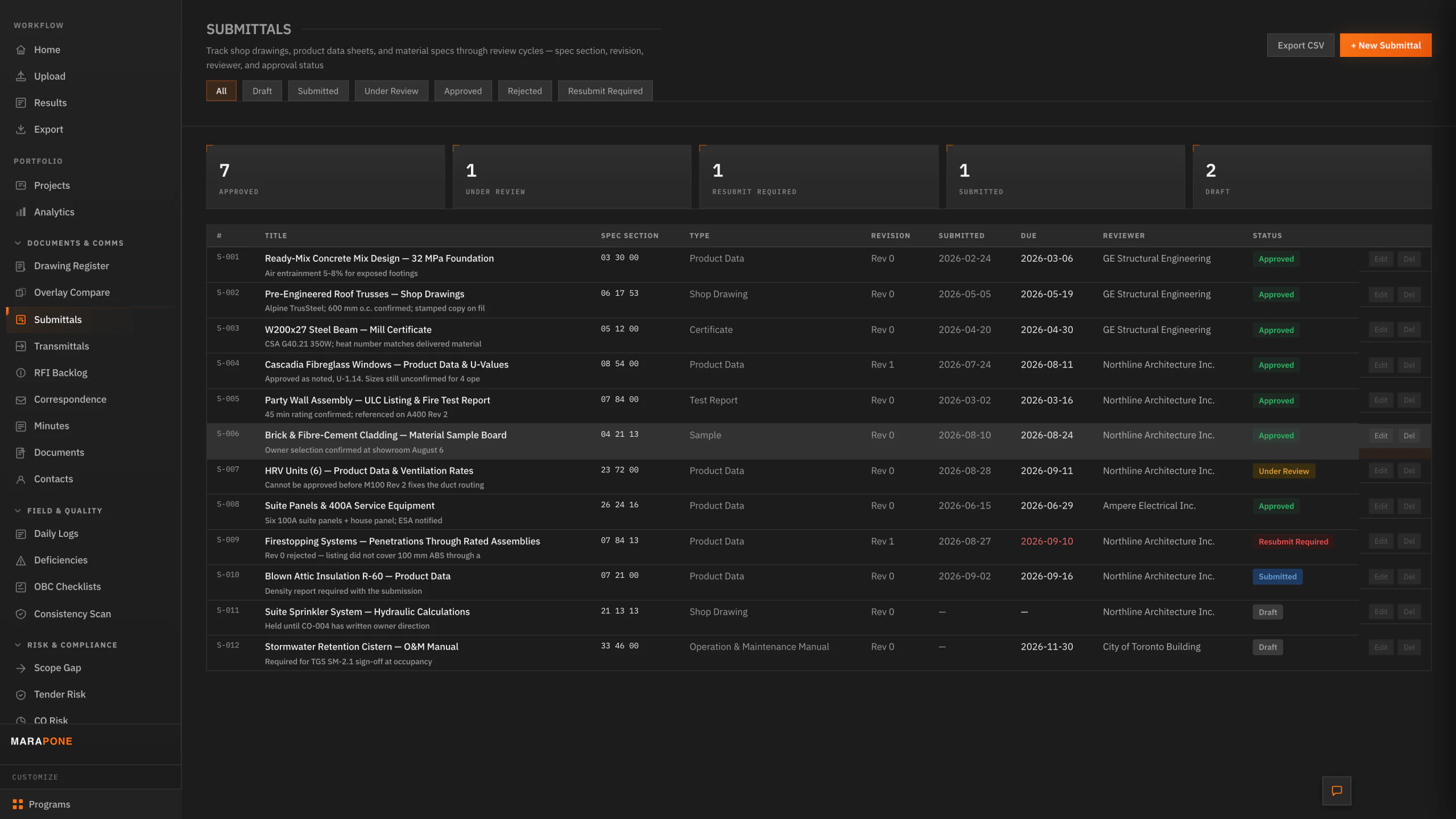Click the Title column header
The image size is (1456, 819).
276,235
